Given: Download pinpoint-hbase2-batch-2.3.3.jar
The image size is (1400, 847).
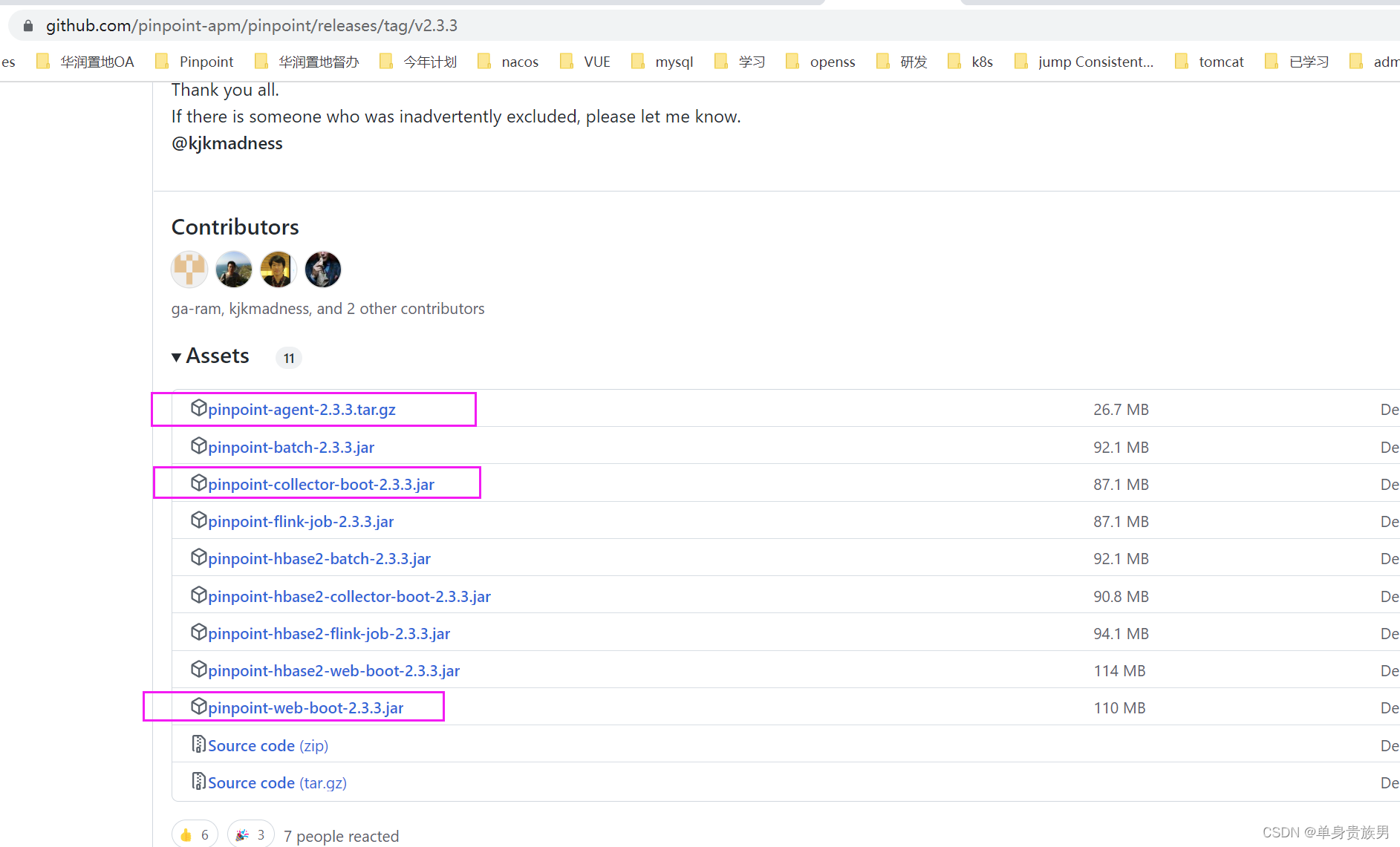Looking at the screenshot, I should (x=319, y=559).
